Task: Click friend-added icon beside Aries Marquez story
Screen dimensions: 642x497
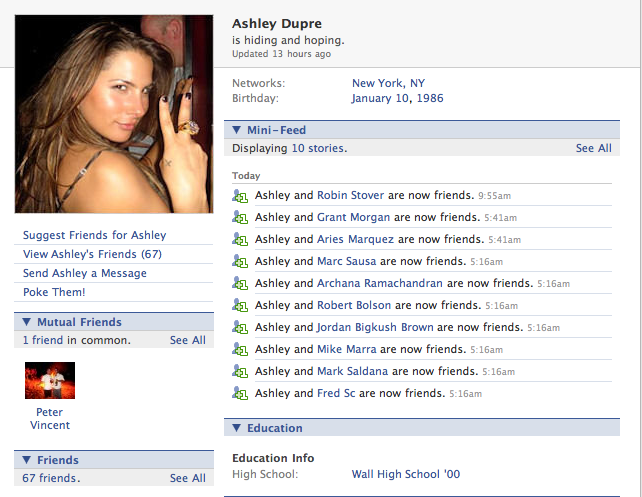Action: (240, 240)
